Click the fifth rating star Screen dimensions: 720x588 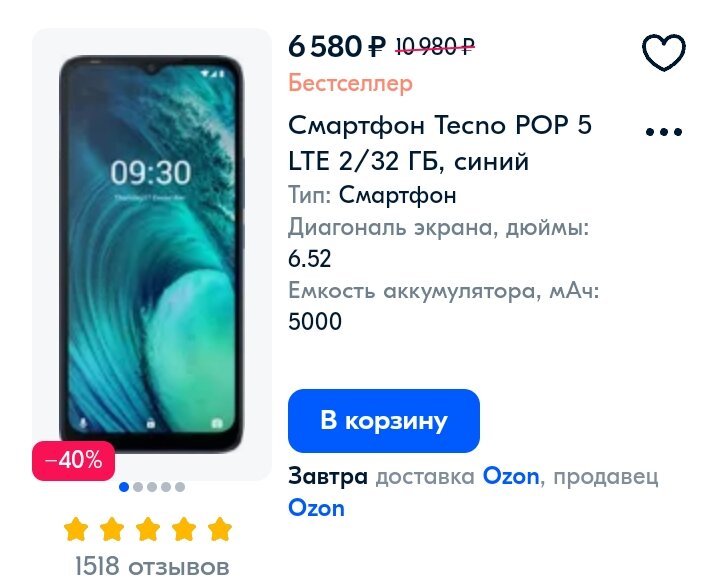(x=219, y=529)
